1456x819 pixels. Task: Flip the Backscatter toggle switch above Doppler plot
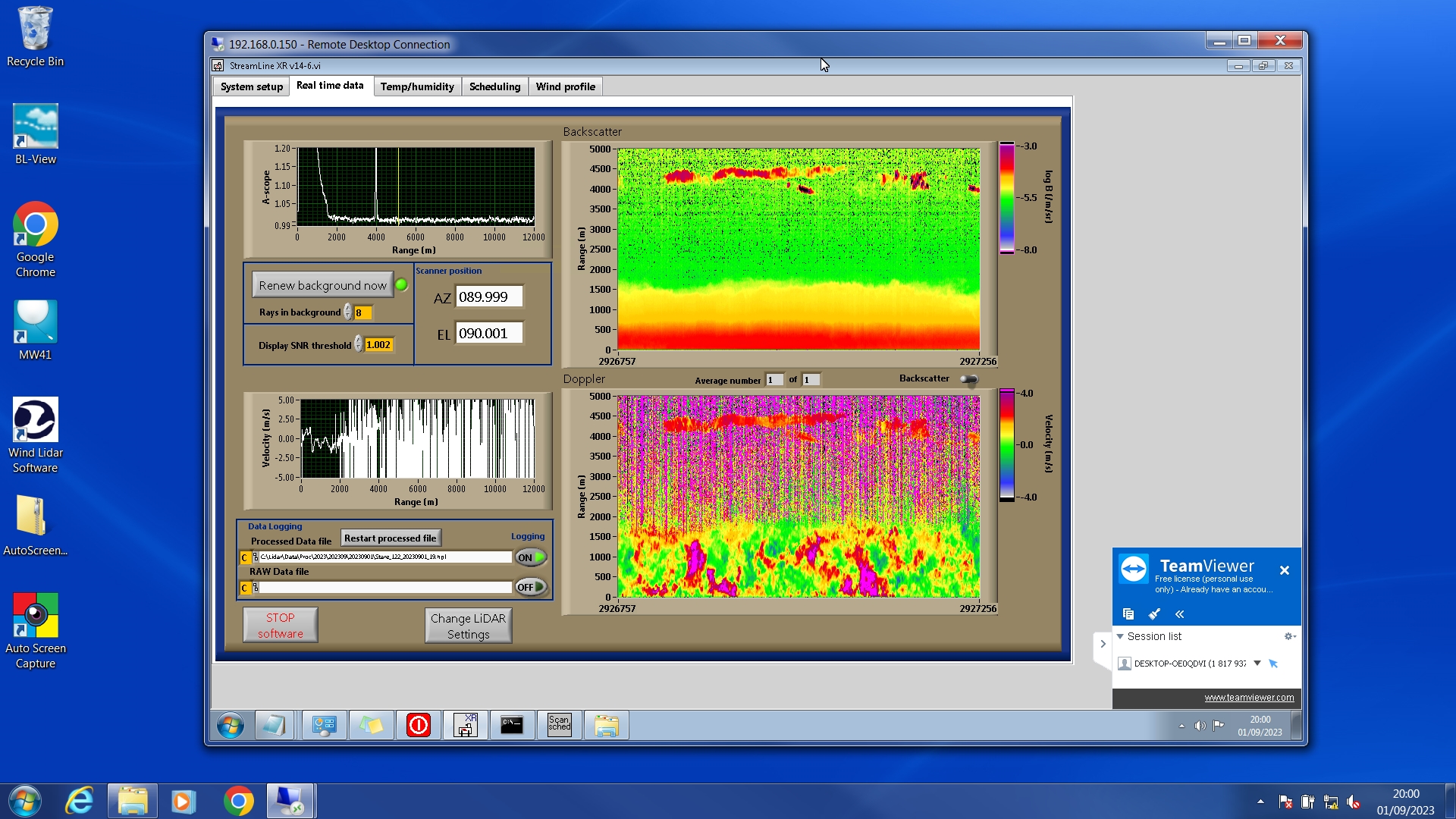(x=969, y=379)
